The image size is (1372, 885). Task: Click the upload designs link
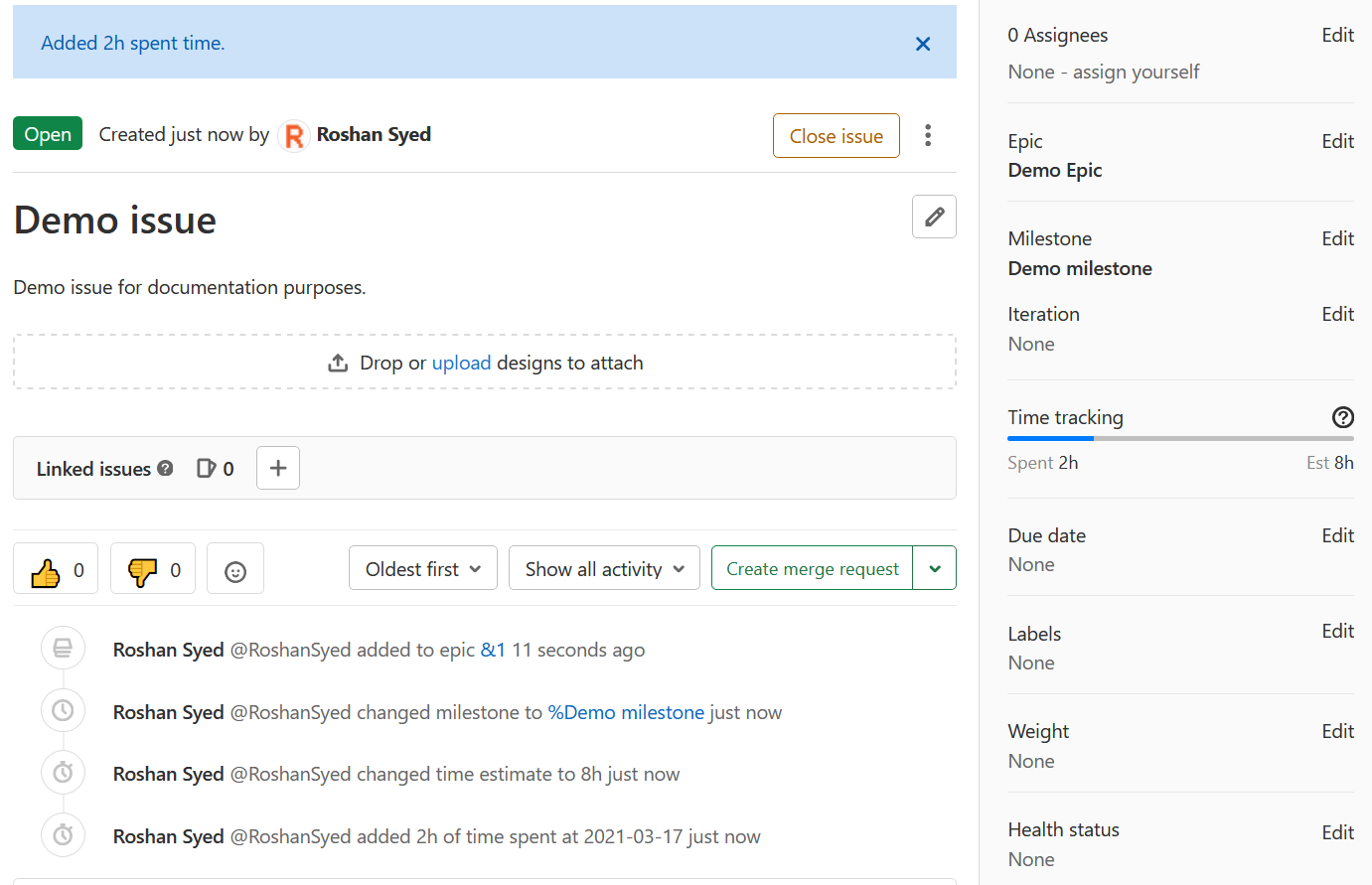pyautogui.click(x=461, y=363)
